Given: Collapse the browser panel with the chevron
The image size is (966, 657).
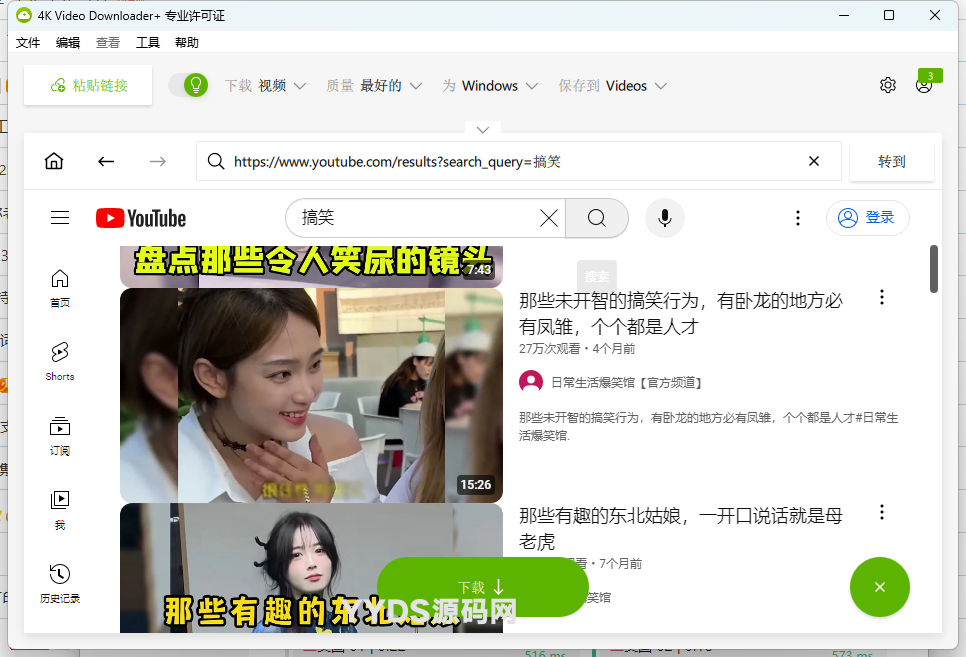Looking at the screenshot, I should 482,130.
